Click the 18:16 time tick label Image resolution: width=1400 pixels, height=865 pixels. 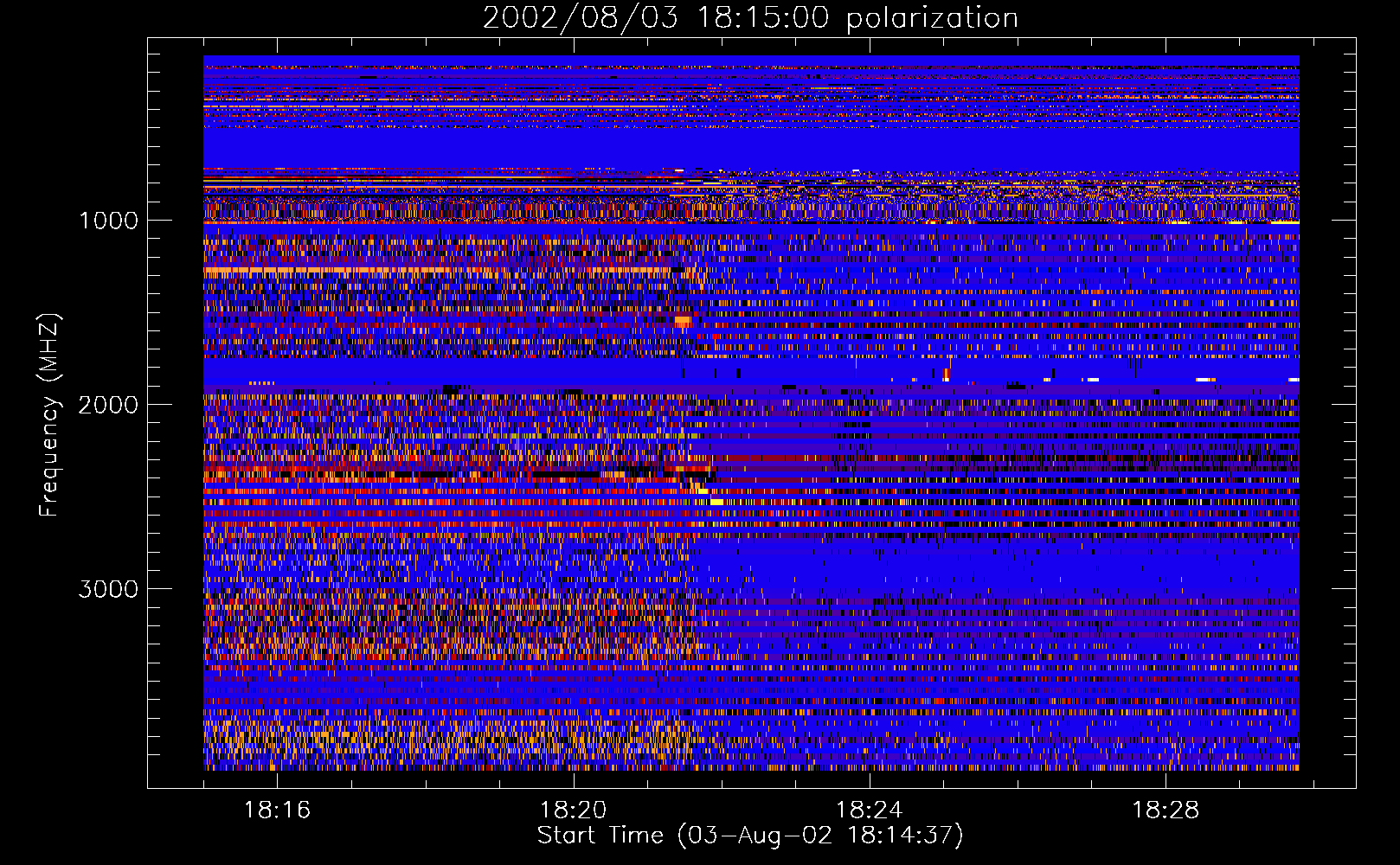[x=277, y=810]
